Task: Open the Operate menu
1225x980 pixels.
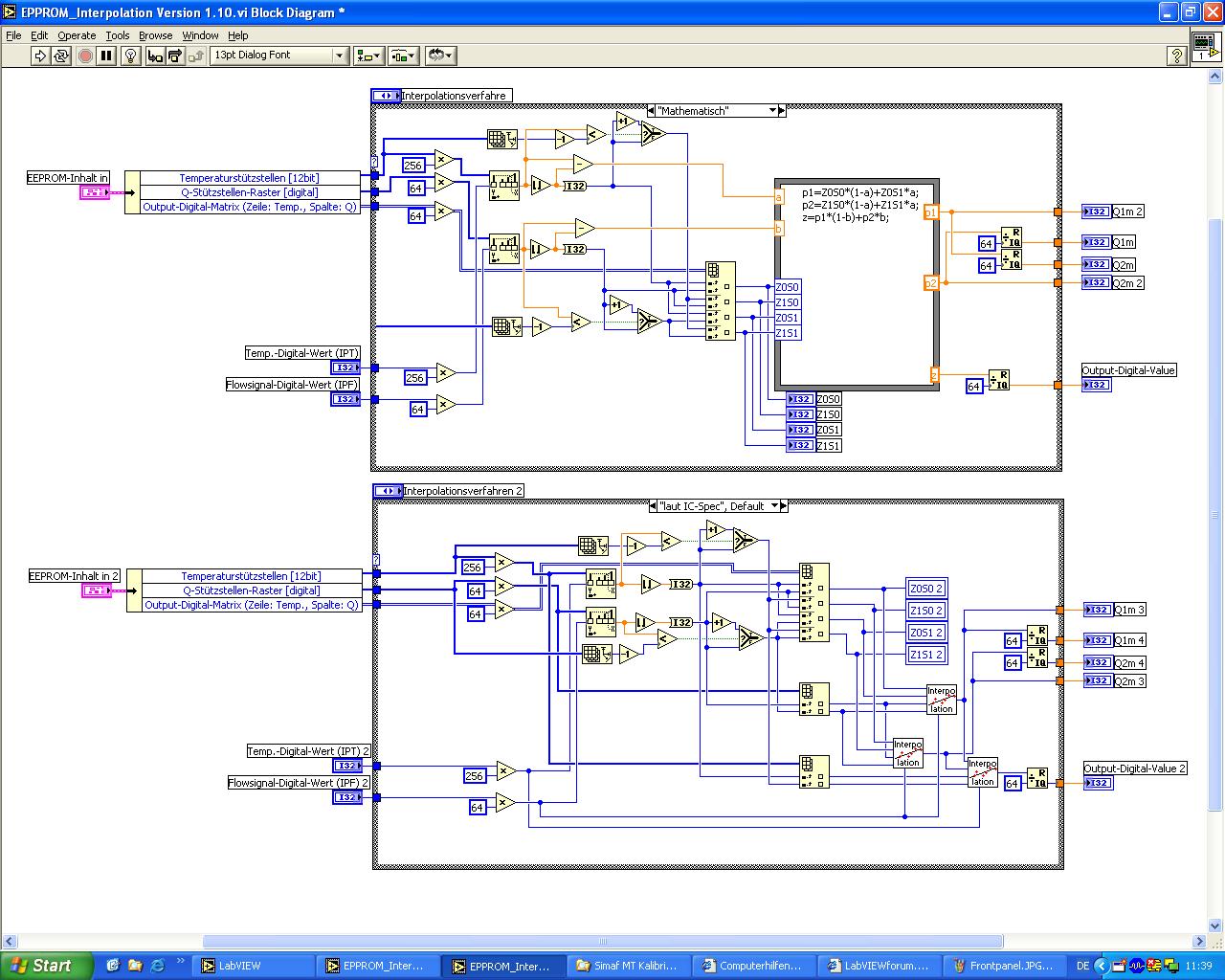Action: coord(77,35)
